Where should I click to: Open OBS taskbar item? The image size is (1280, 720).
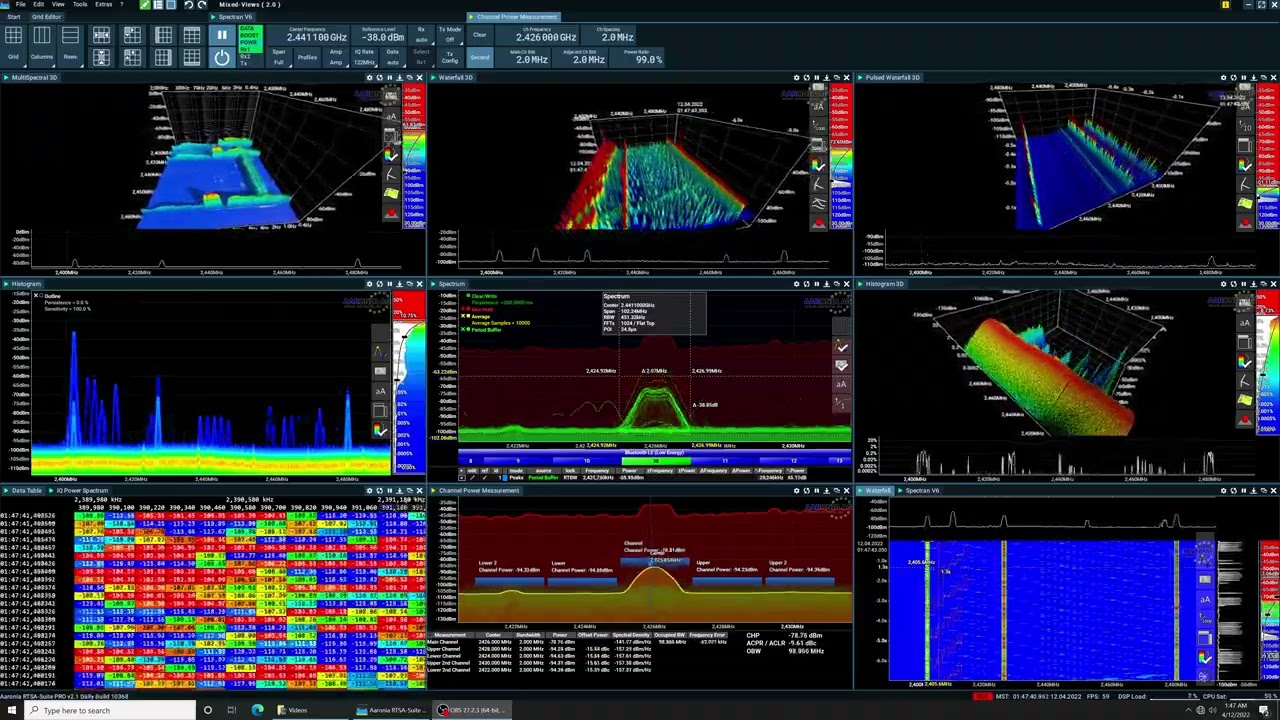[x=470, y=710]
